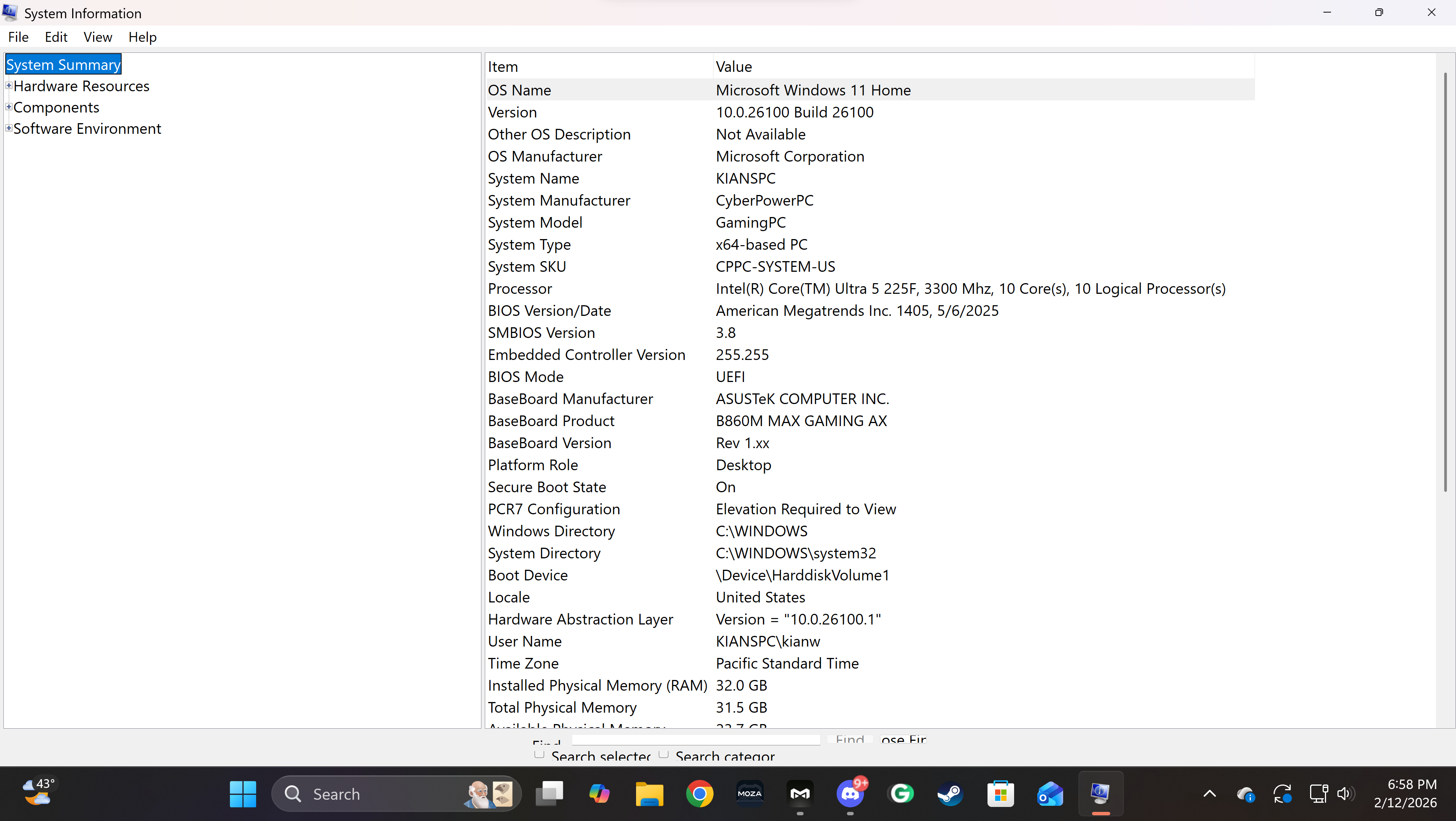The width and height of the screenshot is (1456, 821).
Task: Select the C:\WINDOWS\system32 value
Action: (796, 553)
